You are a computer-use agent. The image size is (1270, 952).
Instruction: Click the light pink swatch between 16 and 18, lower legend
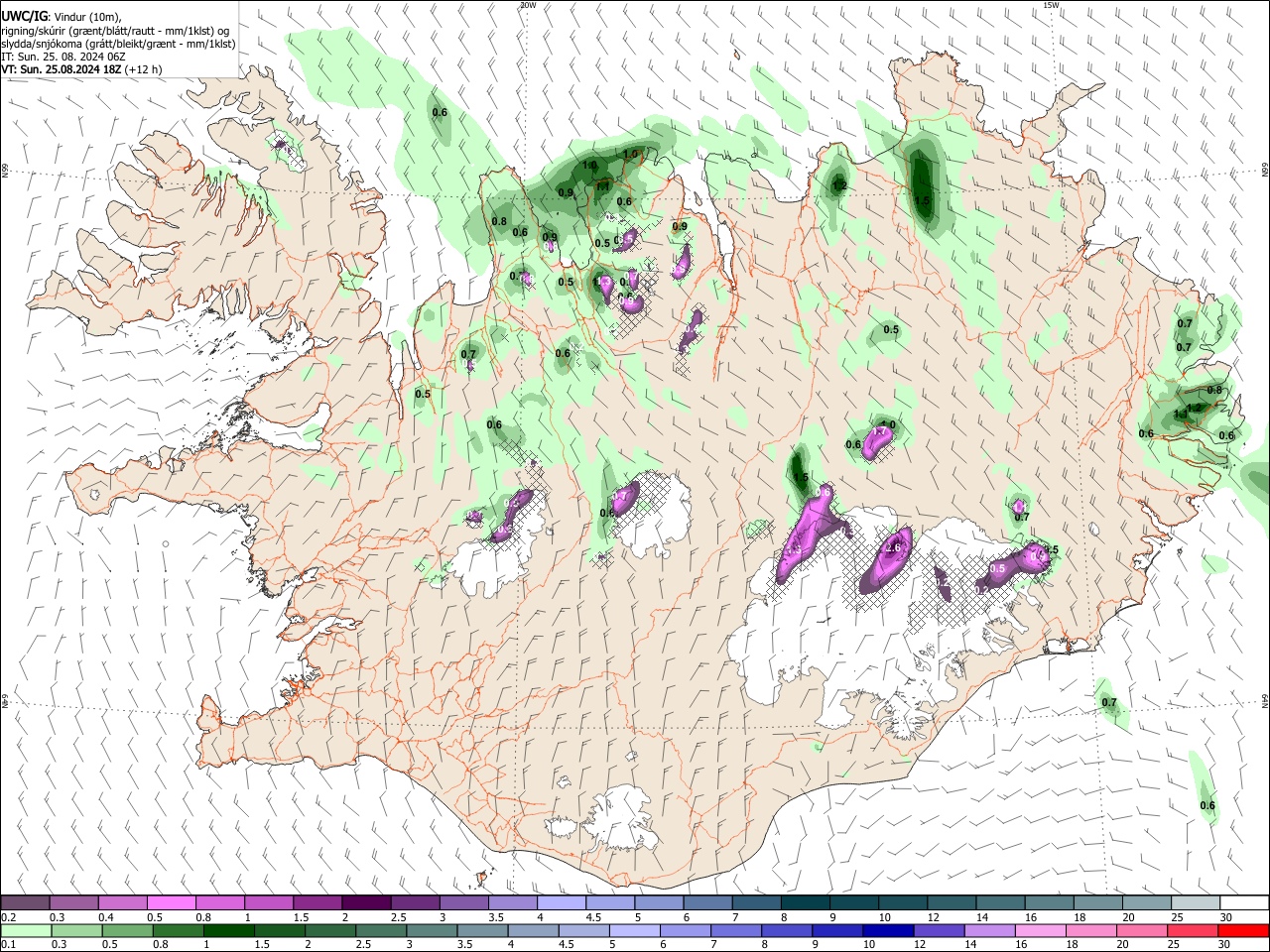(1041, 931)
